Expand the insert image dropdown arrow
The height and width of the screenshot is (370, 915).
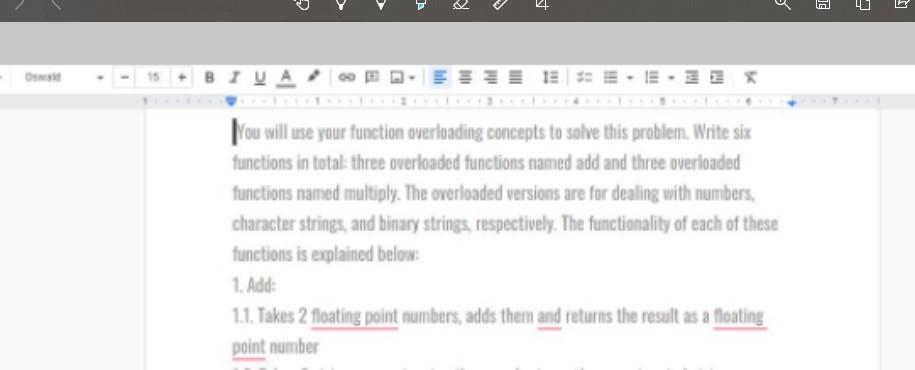pyautogui.click(x=412, y=78)
